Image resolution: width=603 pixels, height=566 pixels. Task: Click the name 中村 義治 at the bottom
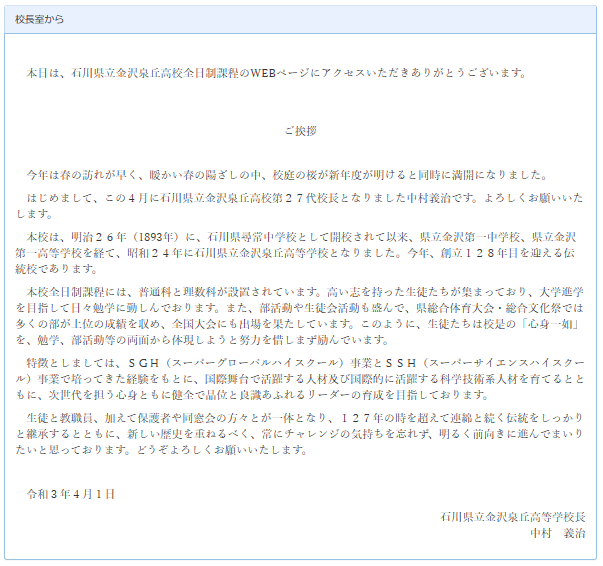(x=558, y=533)
